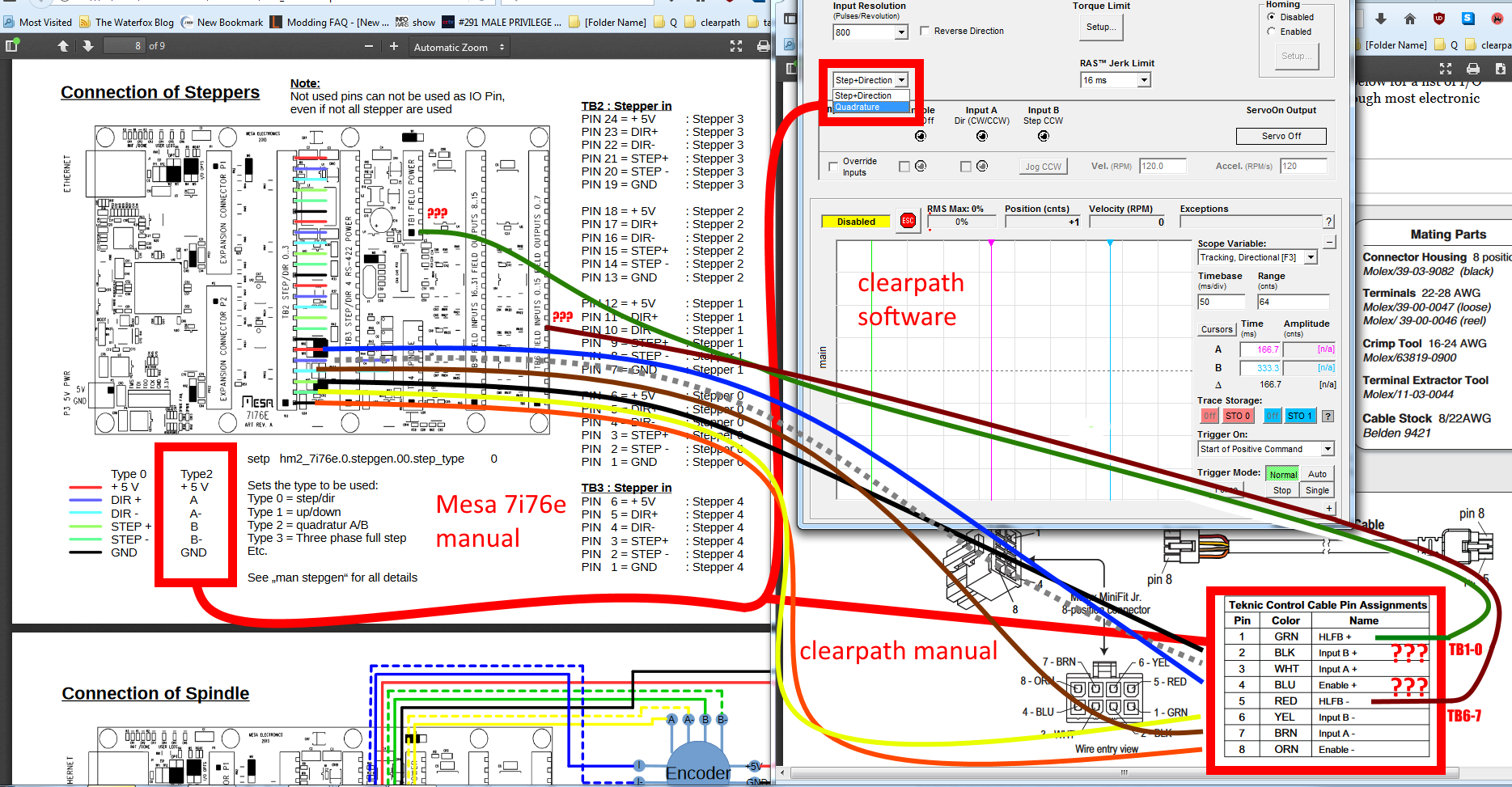Click the cyan cursor B marker on scope
1512x787 pixels.
1110,243
